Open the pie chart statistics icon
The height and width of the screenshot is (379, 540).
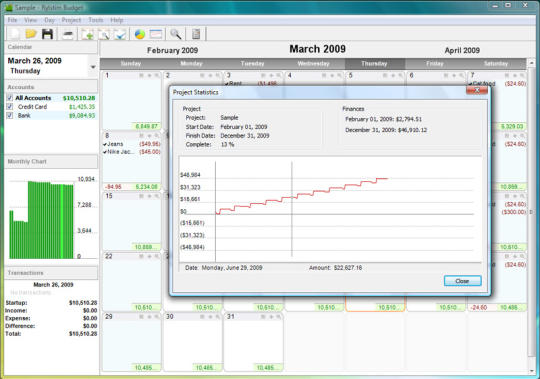tap(139, 34)
